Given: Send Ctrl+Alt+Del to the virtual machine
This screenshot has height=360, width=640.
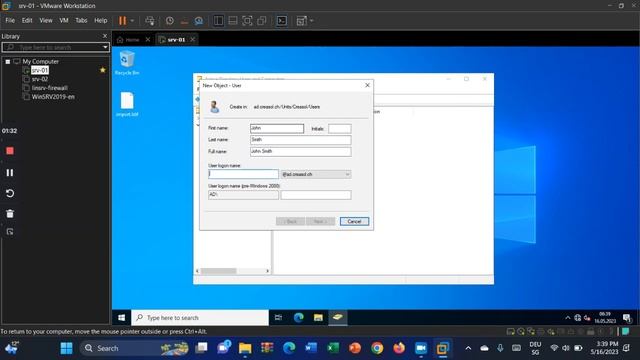Looking at the screenshot, I should click(150, 20).
